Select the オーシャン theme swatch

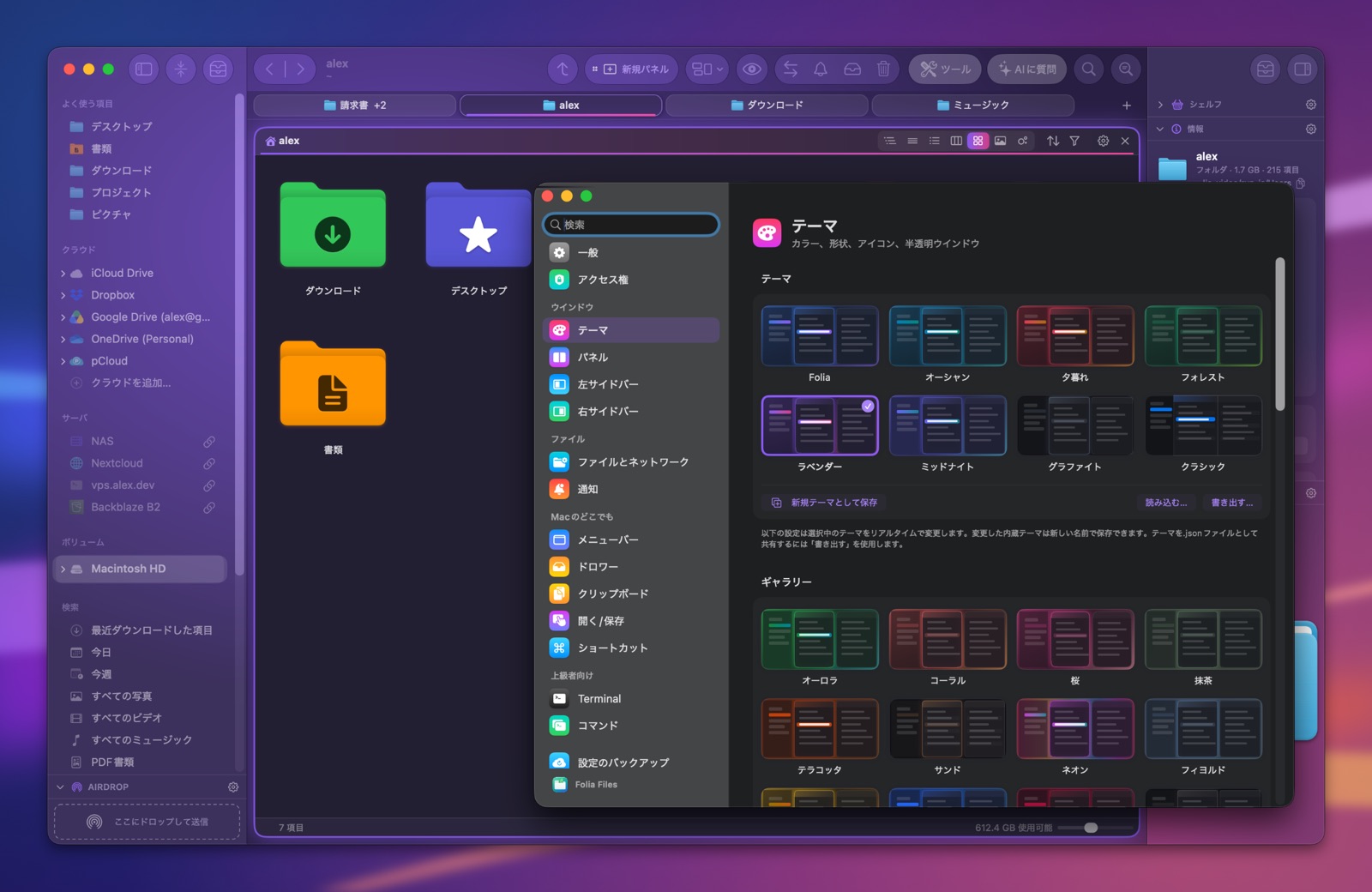[948, 336]
